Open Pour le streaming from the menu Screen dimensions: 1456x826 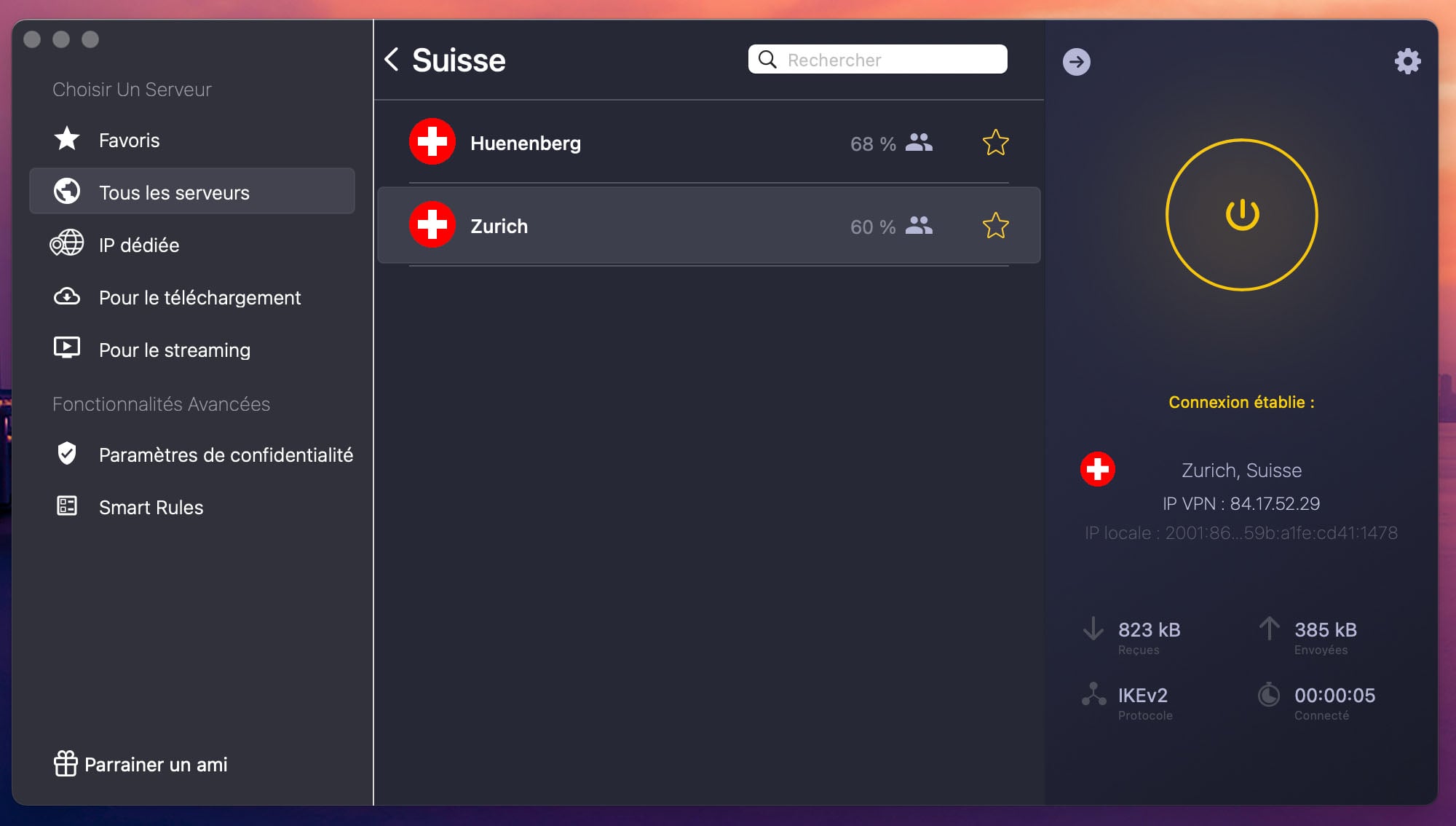coord(174,350)
